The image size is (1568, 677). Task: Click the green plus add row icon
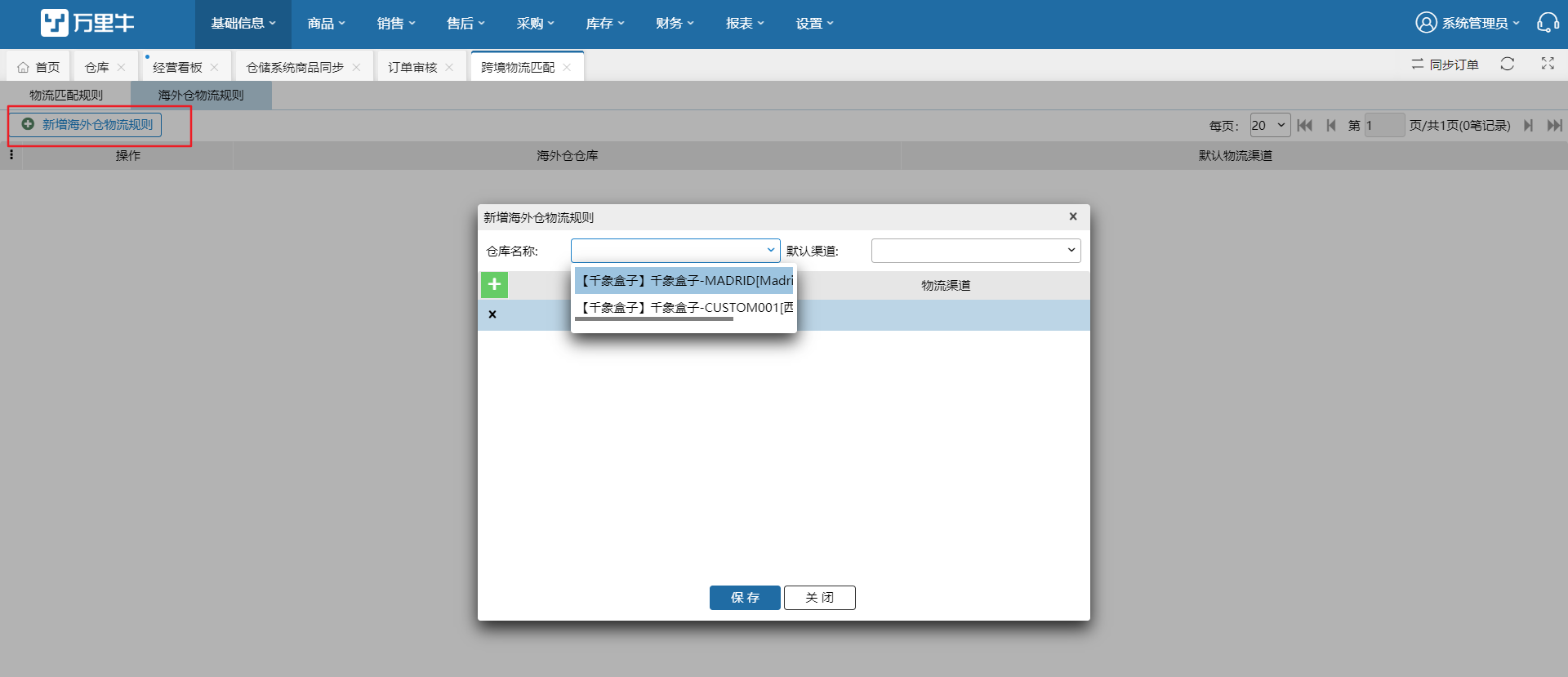point(494,284)
